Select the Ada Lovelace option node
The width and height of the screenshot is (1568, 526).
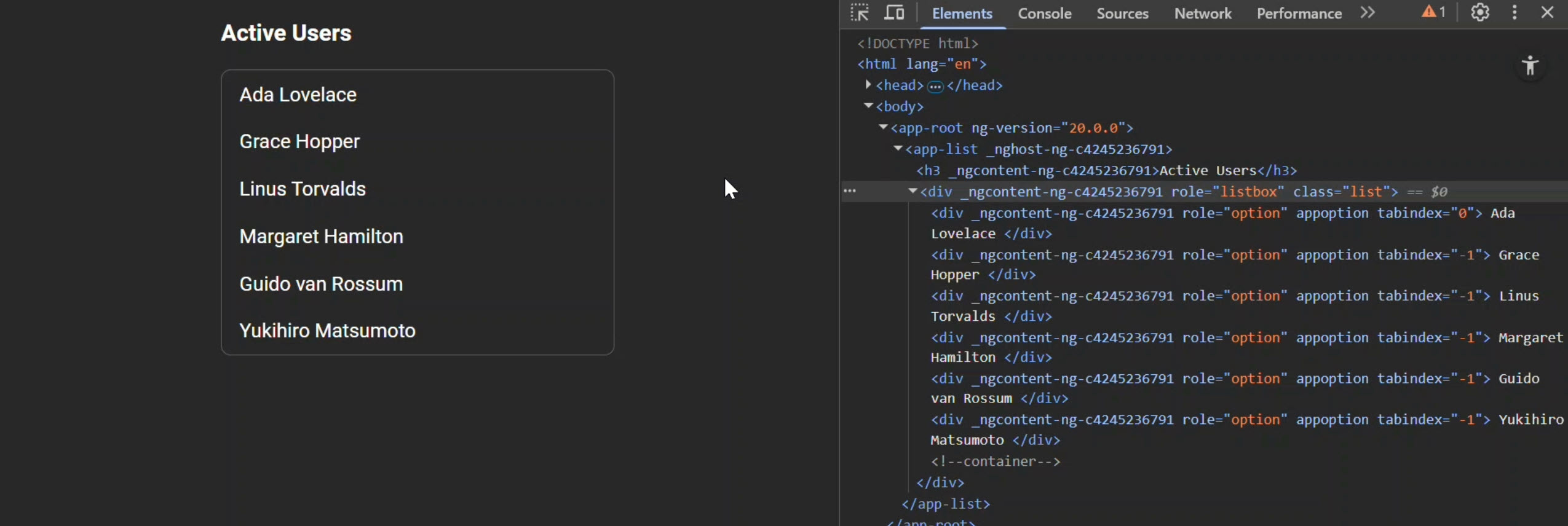(1222, 223)
